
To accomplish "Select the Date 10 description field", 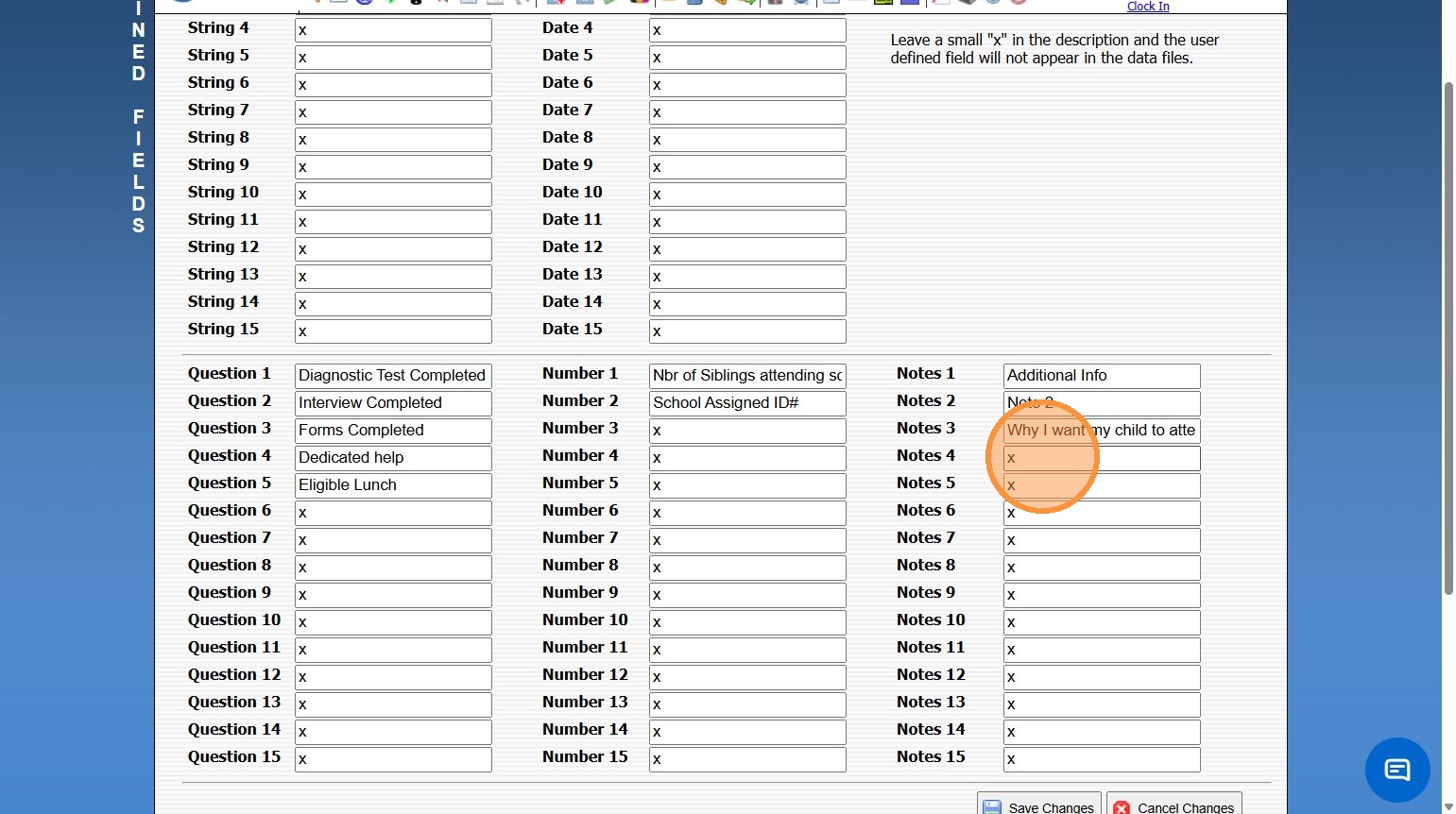I will click(747, 195).
